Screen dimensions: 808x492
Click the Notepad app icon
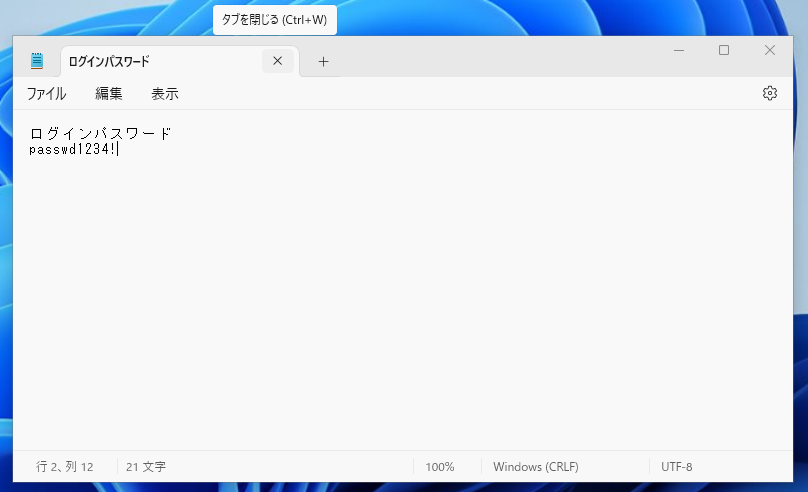click(x=37, y=61)
